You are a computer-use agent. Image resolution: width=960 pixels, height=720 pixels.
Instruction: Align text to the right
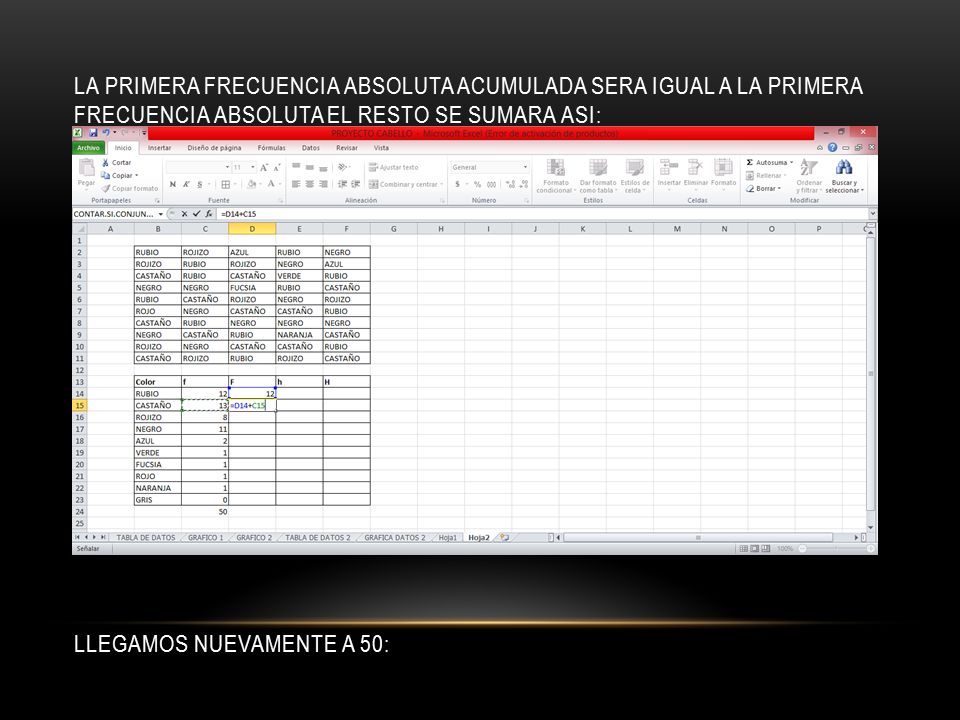pos(323,184)
